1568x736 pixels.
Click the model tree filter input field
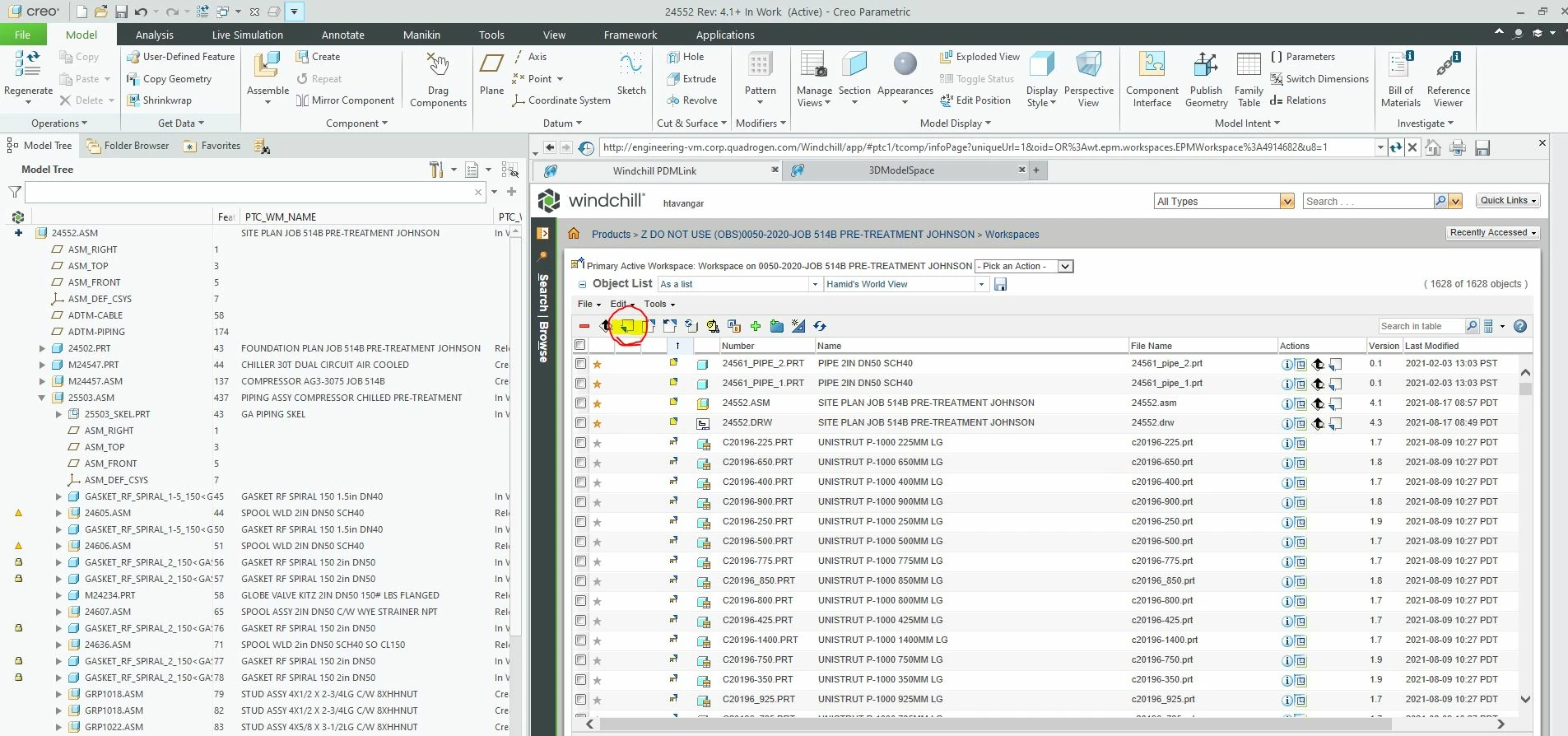[x=257, y=192]
